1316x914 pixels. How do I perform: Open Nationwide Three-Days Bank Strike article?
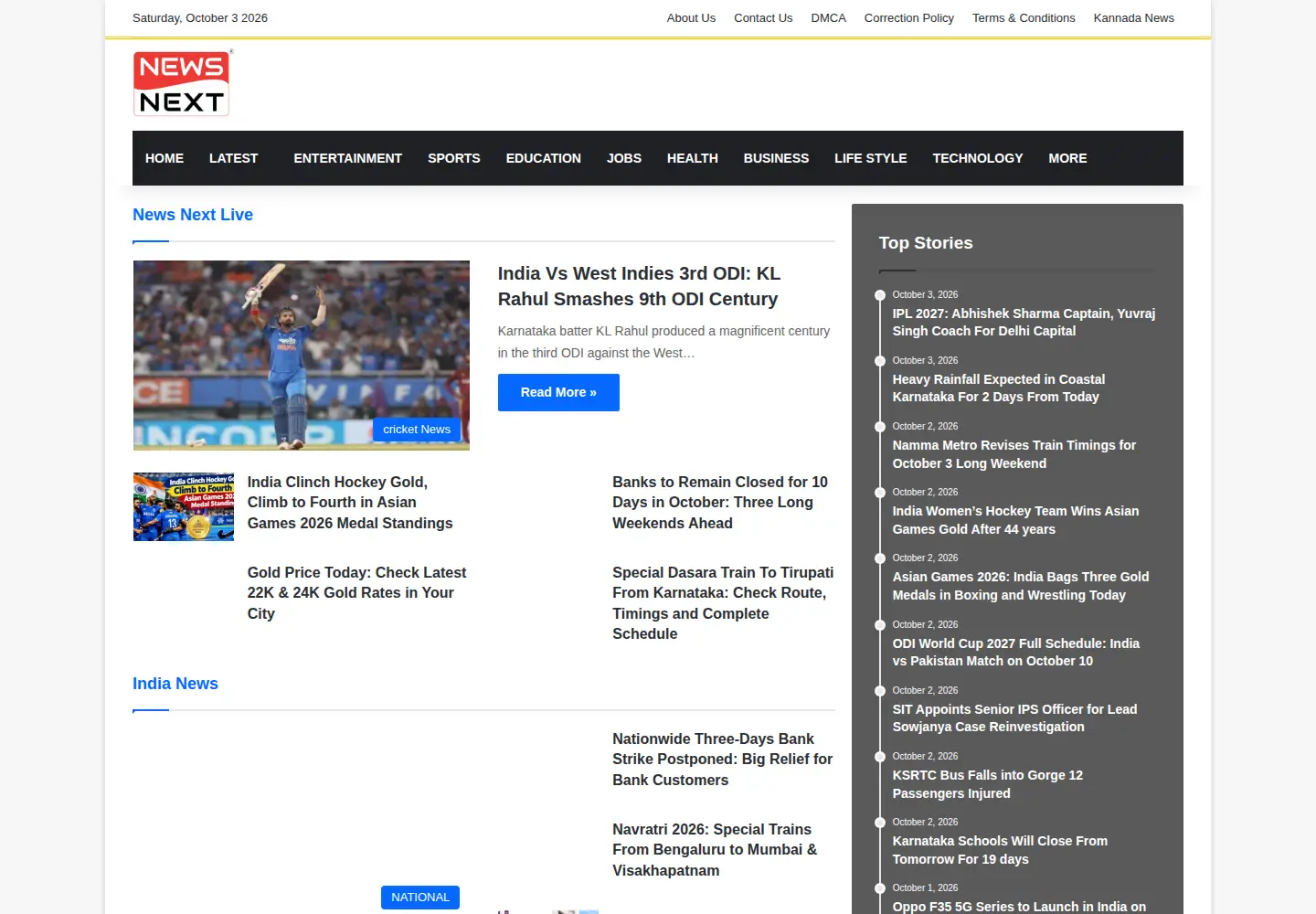pyautogui.click(x=722, y=759)
